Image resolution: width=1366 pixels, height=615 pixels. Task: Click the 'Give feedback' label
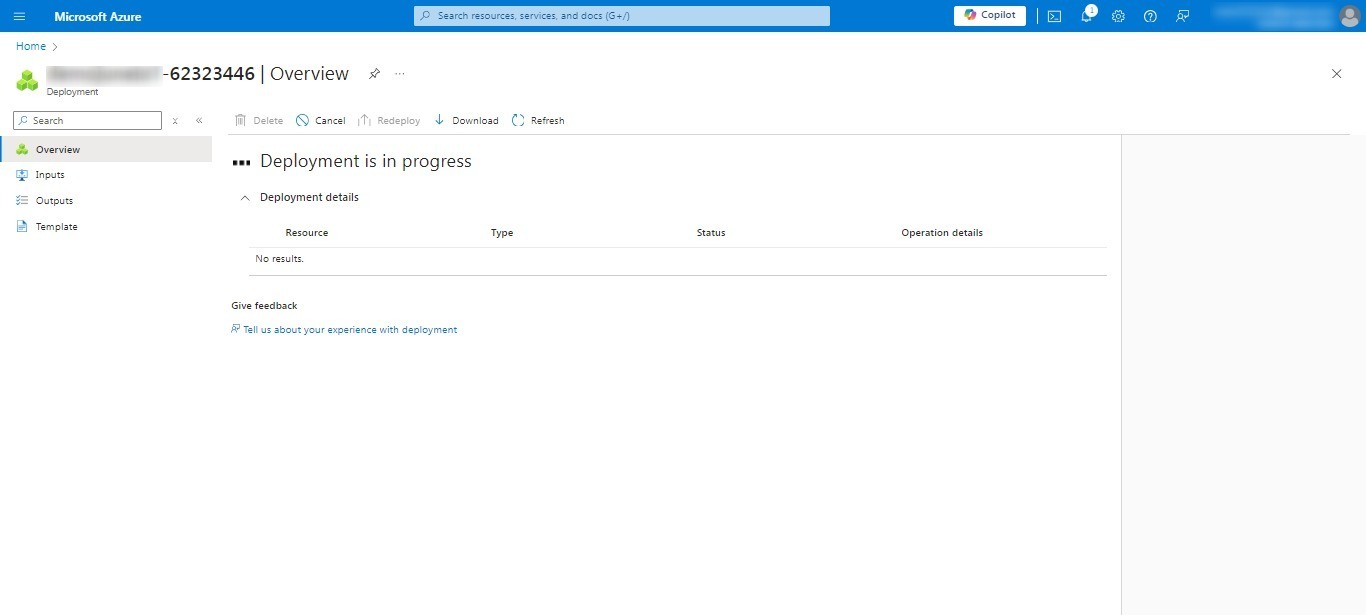264,306
